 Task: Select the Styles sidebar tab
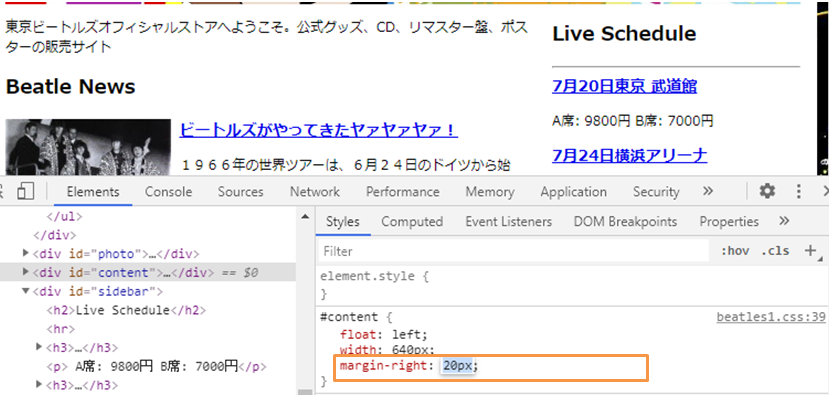[343, 221]
